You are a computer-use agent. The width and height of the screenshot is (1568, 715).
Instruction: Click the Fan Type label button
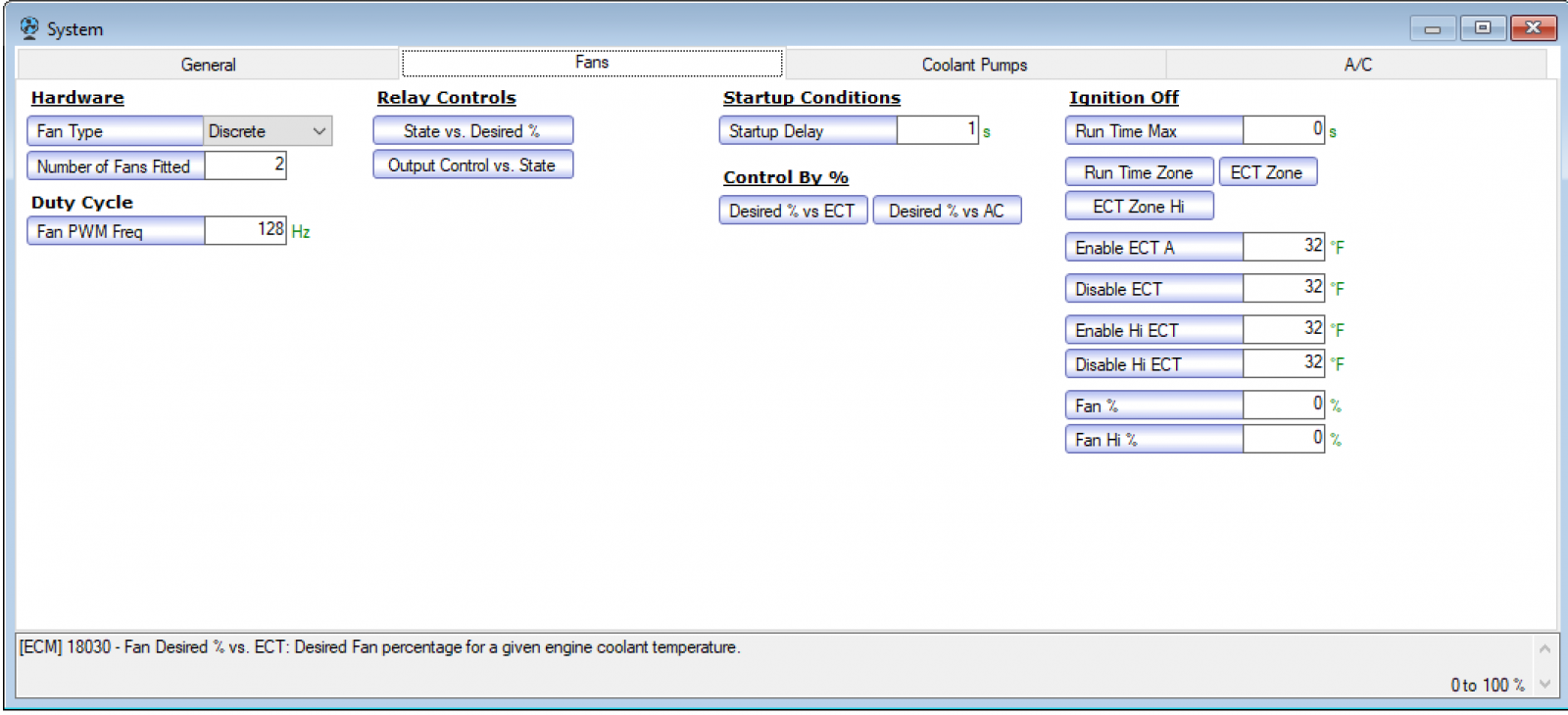116,131
